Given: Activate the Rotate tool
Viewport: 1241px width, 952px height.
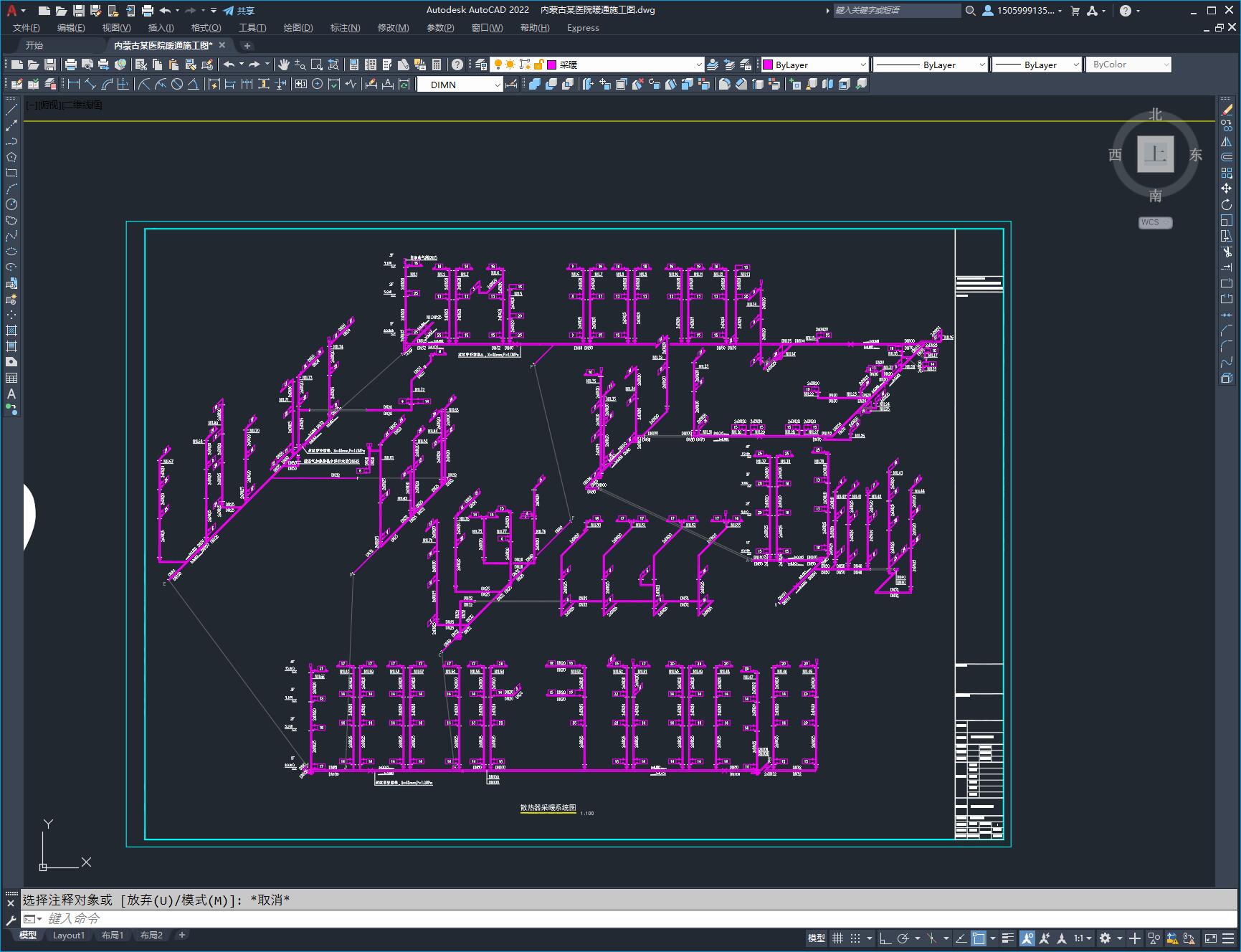Looking at the screenshot, I should (1227, 204).
